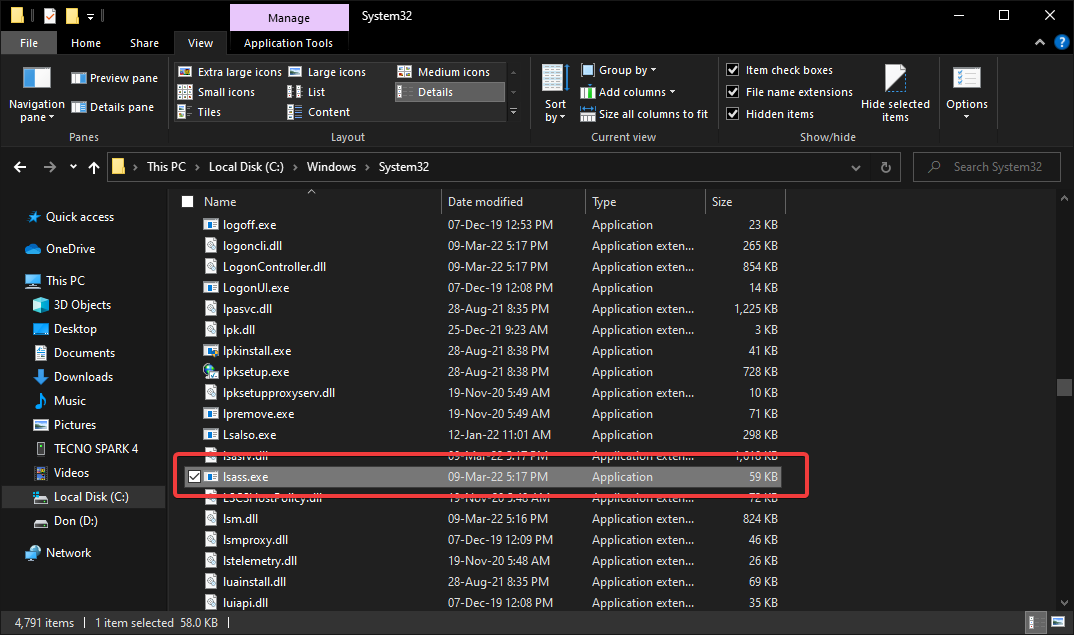Screen dimensions: 1074x635
Task: Toggle the Item check boxes option
Action: click(x=734, y=70)
